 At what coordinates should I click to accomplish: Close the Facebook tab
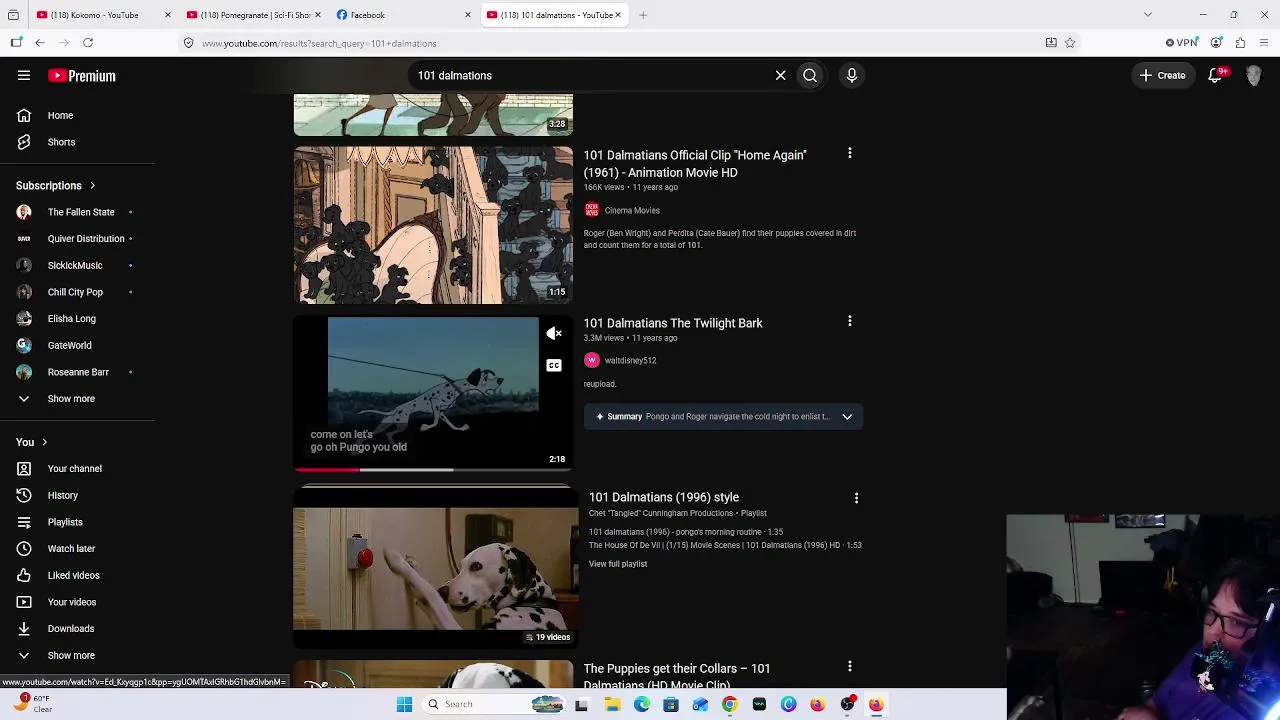pyautogui.click(x=468, y=15)
